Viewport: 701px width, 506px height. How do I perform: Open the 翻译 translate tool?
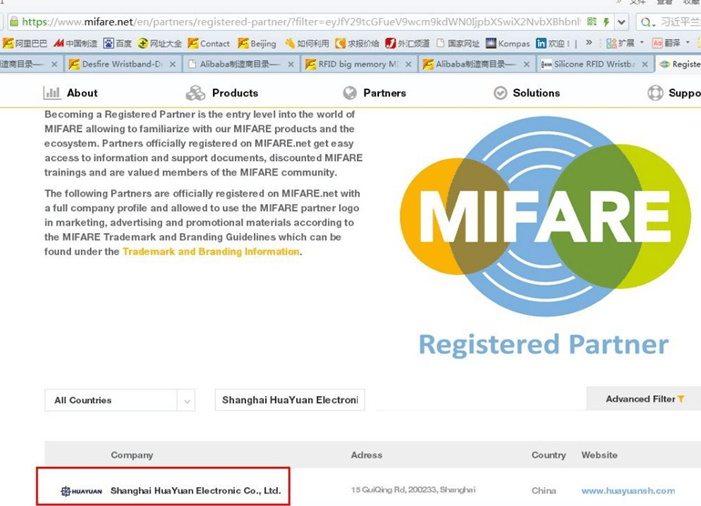coord(671,43)
